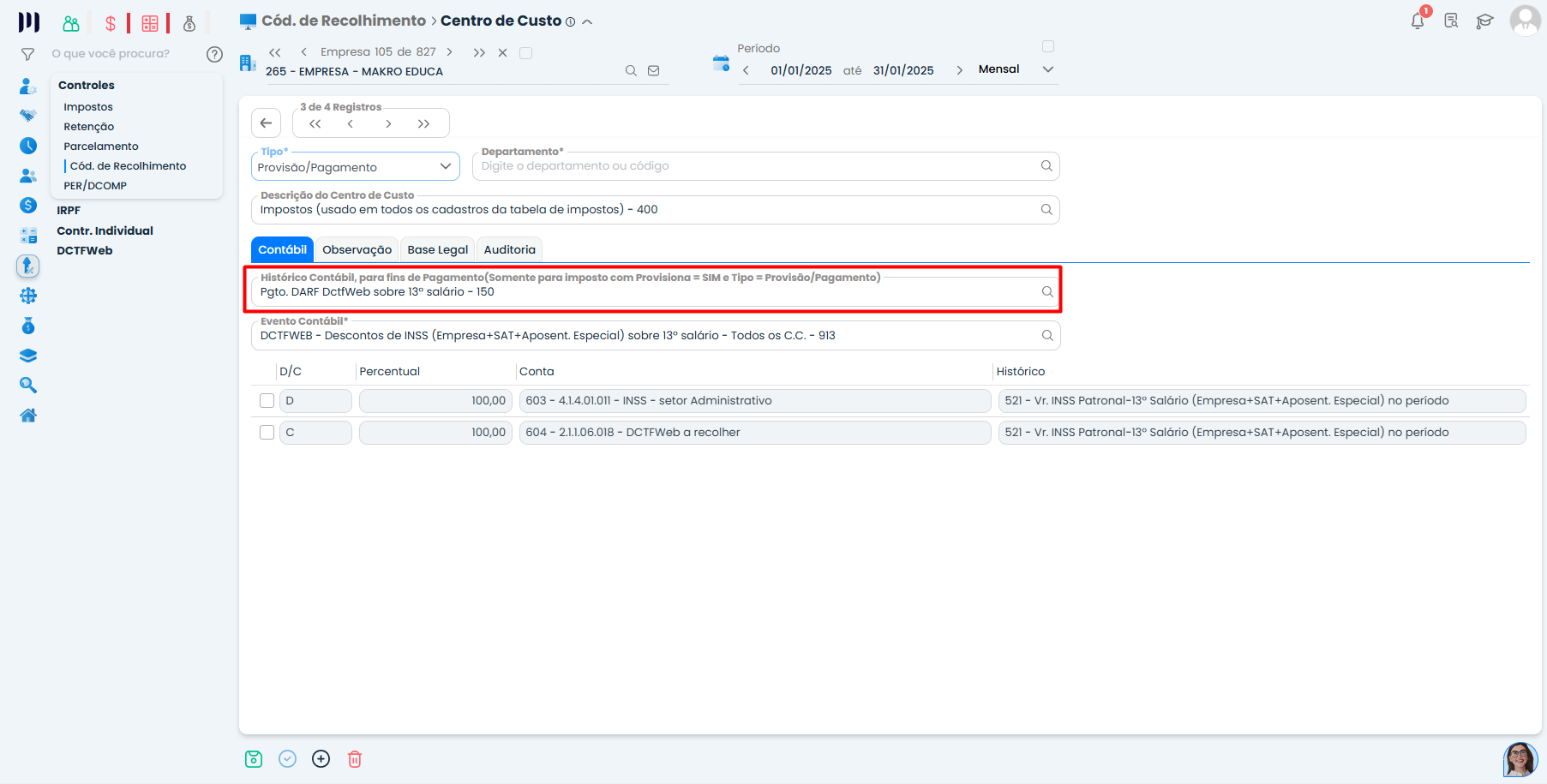Check the credit row C checkbox
The image size is (1547, 784).
267,433
